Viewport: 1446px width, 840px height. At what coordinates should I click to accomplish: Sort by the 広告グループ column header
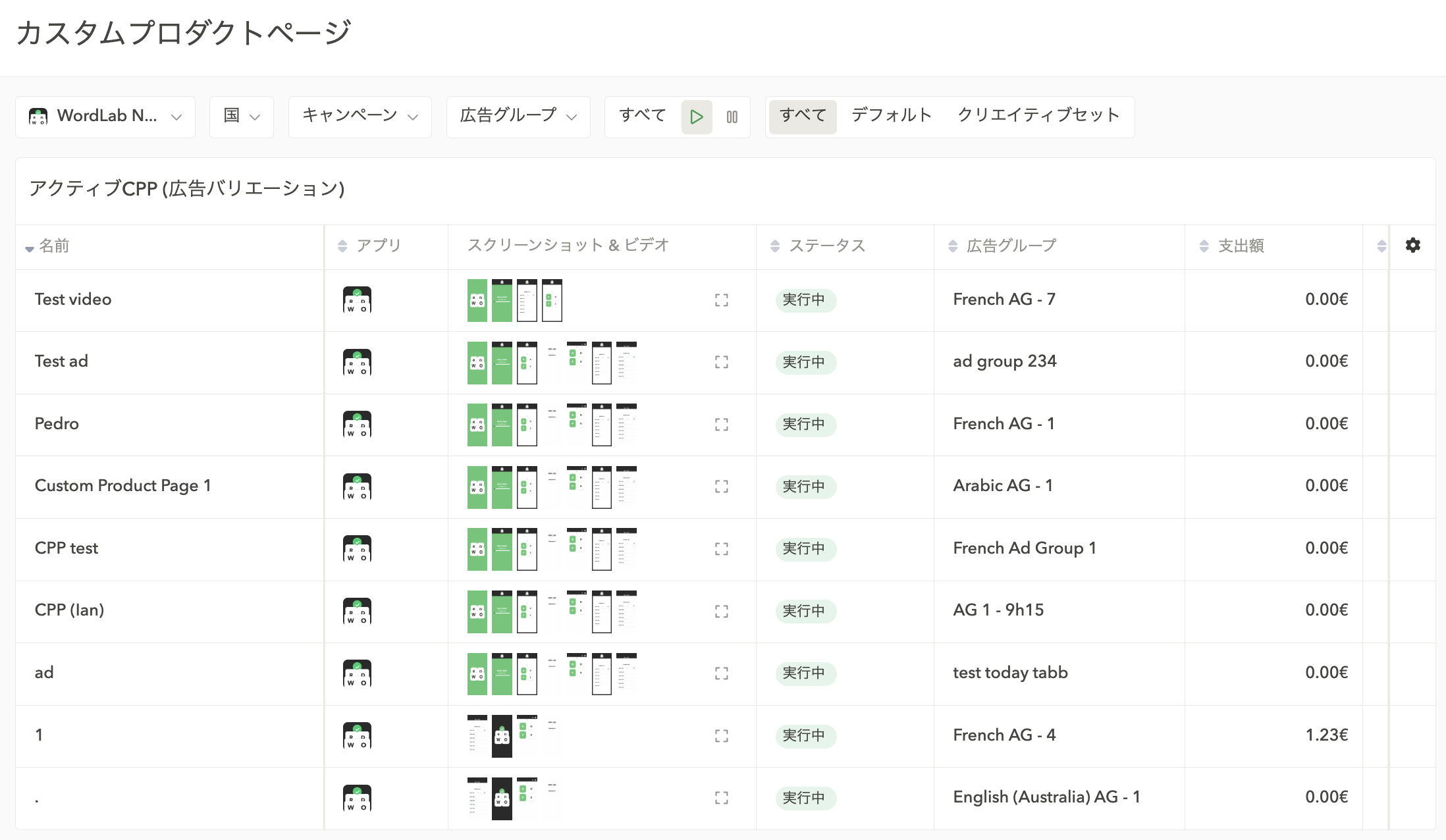[1002, 246]
